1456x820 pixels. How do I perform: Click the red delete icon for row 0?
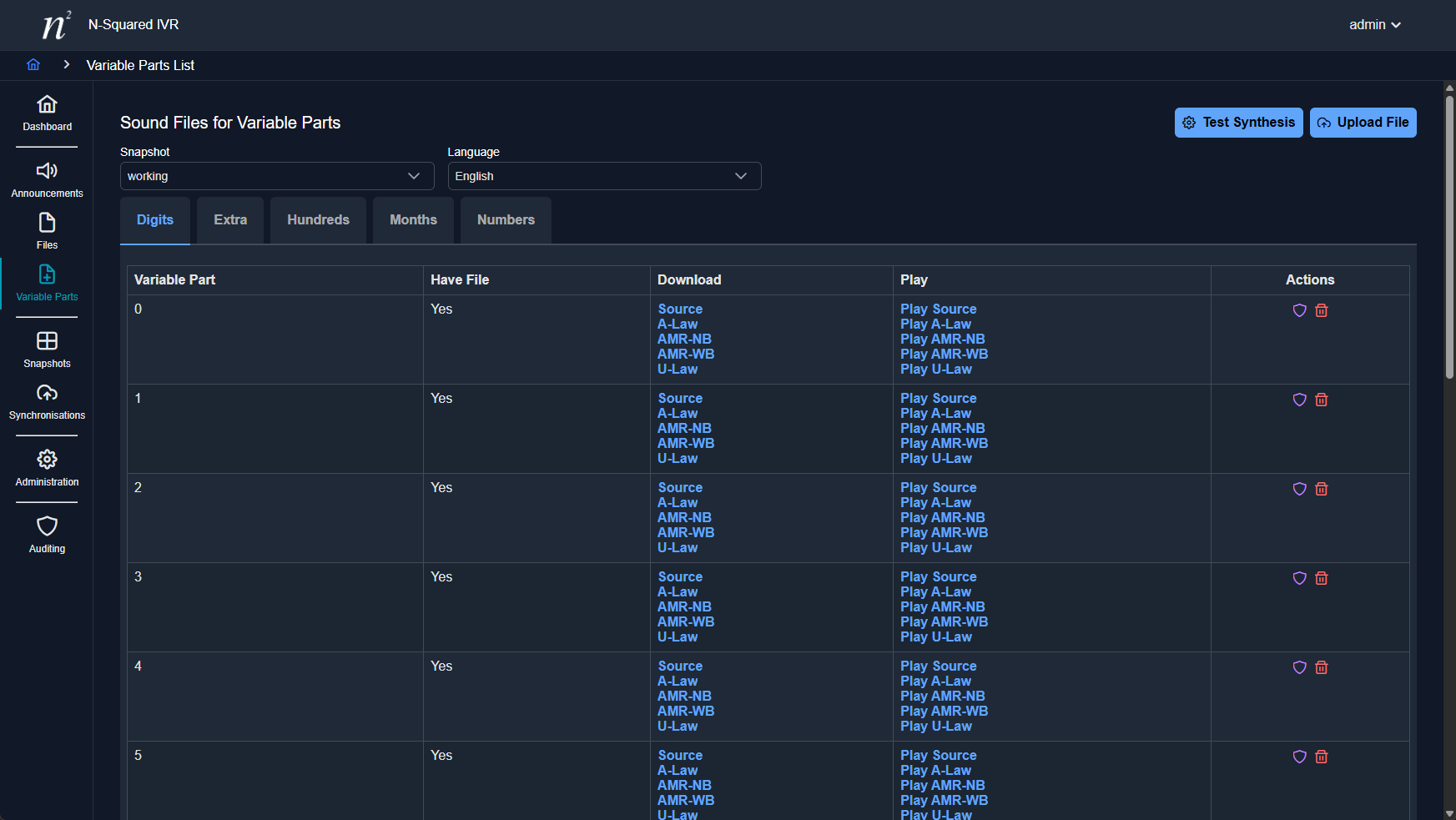pyautogui.click(x=1322, y=310)
